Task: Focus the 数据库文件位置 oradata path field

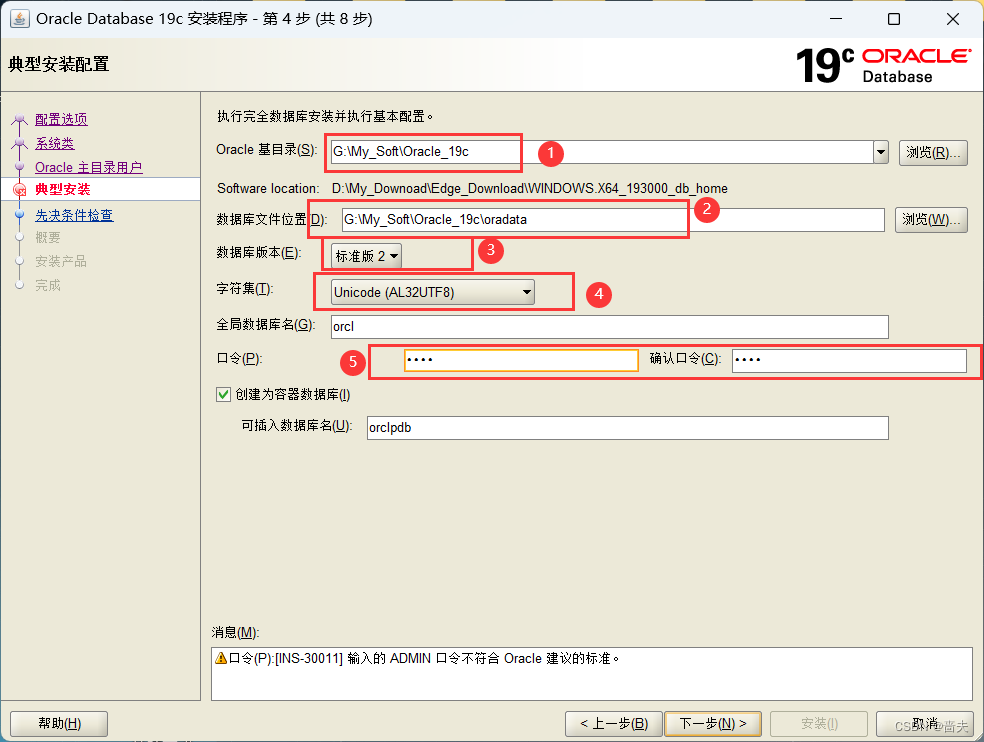Action: tap(613, 220)
